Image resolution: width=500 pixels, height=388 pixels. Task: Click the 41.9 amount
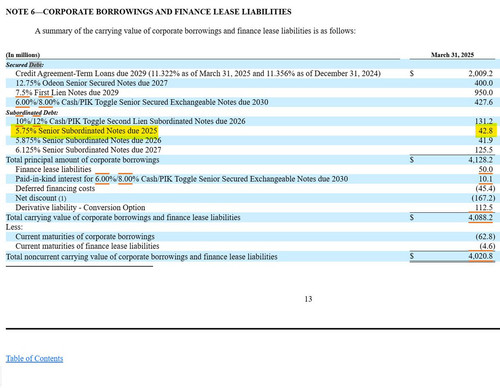(x=486, y=140)
